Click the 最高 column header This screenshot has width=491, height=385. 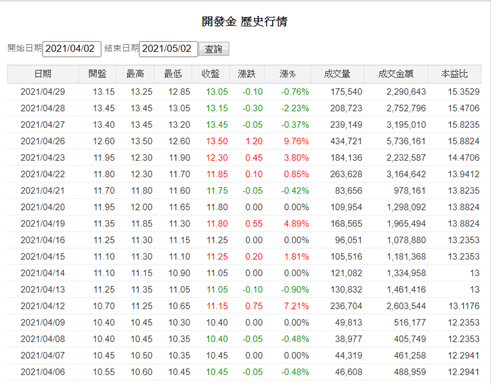(135, 74)
